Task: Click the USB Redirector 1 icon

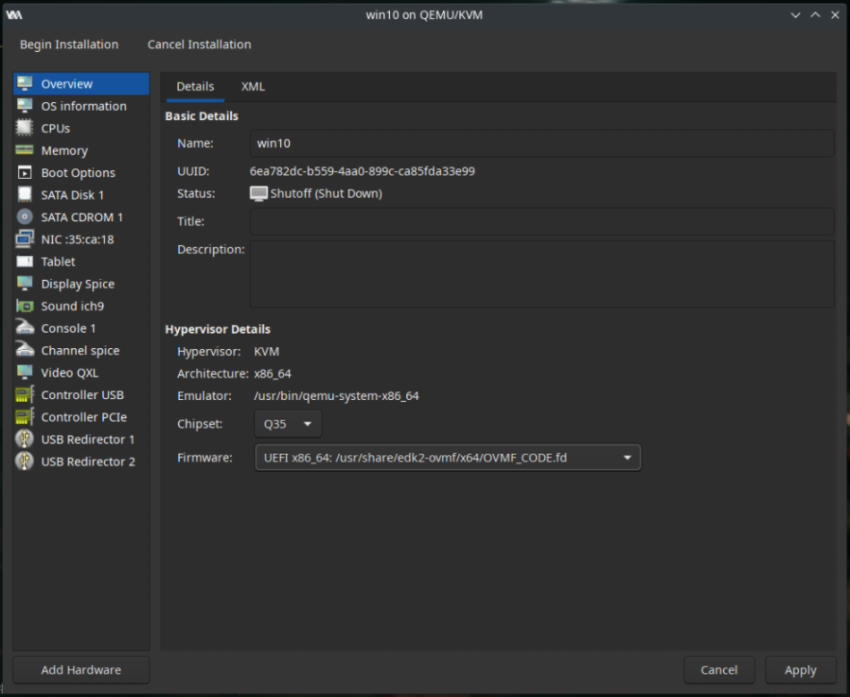Action: click(24, 439)
